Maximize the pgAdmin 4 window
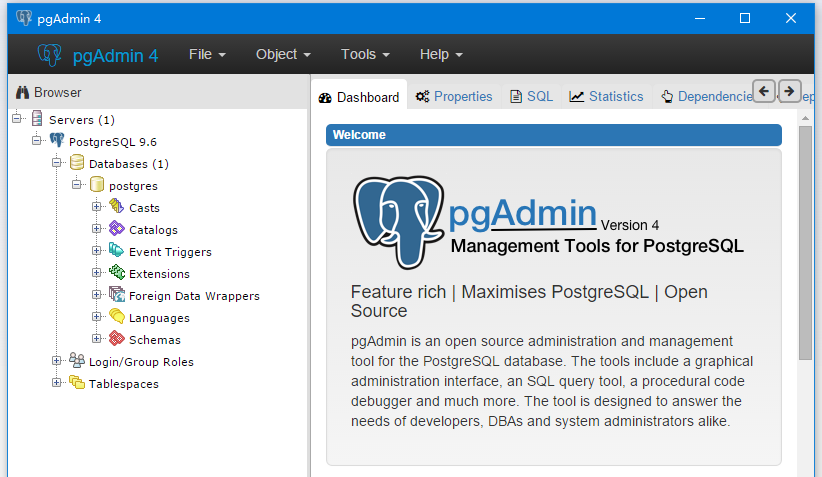This screenshot has width=822, height=477. [x=745, y=18]
